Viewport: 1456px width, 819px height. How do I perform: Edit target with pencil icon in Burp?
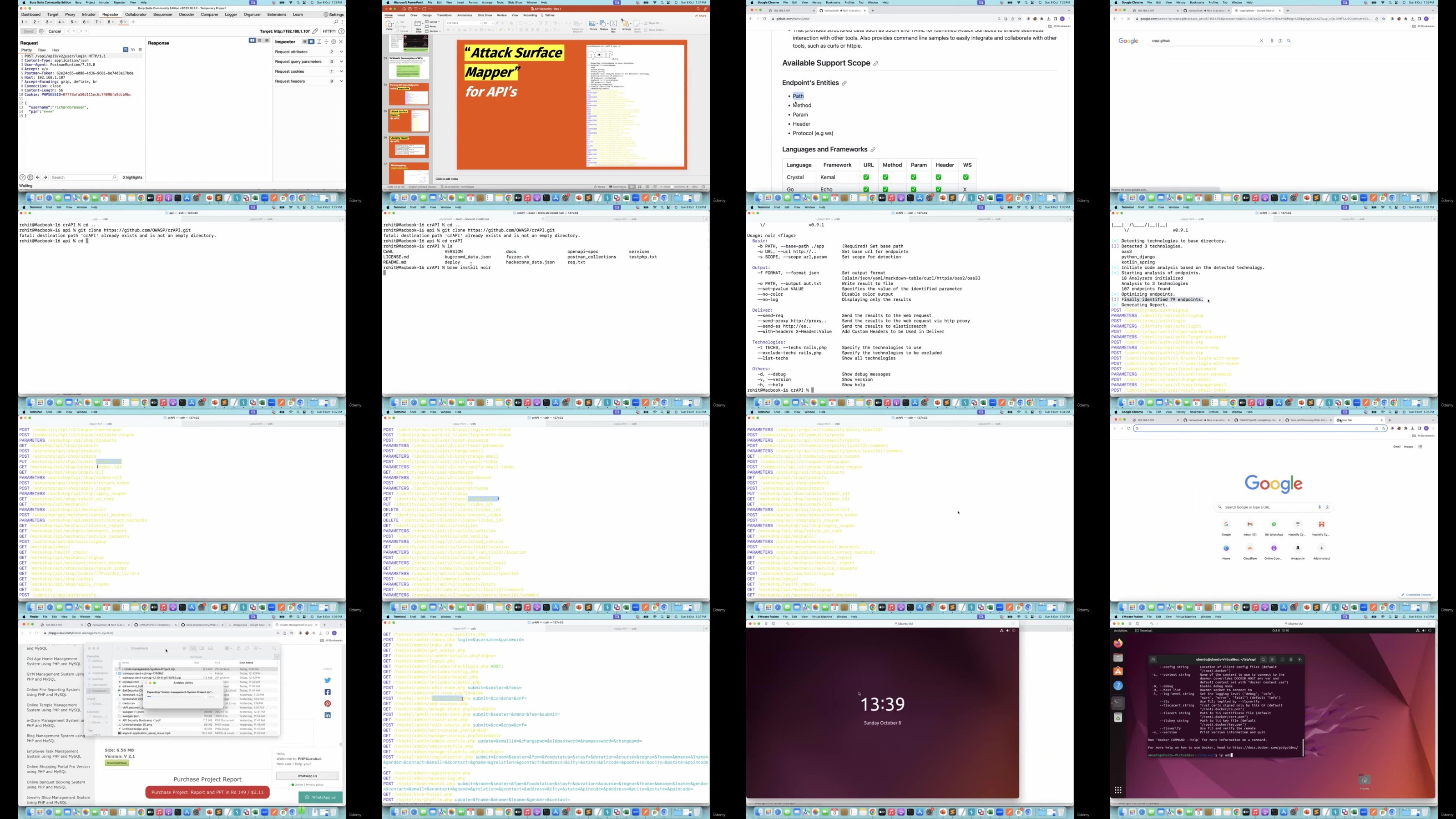[315, 31]
